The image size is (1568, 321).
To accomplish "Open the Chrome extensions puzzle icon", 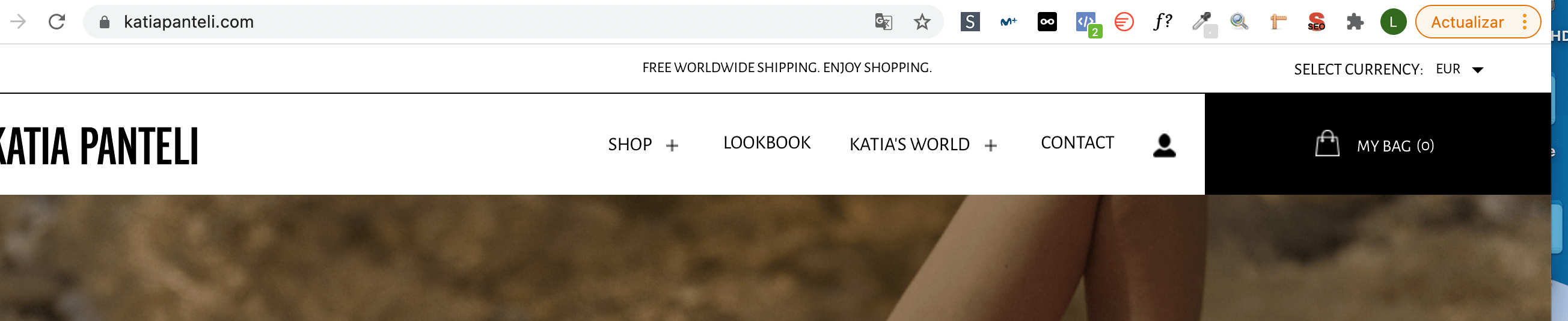I will tap(1355, 22).
